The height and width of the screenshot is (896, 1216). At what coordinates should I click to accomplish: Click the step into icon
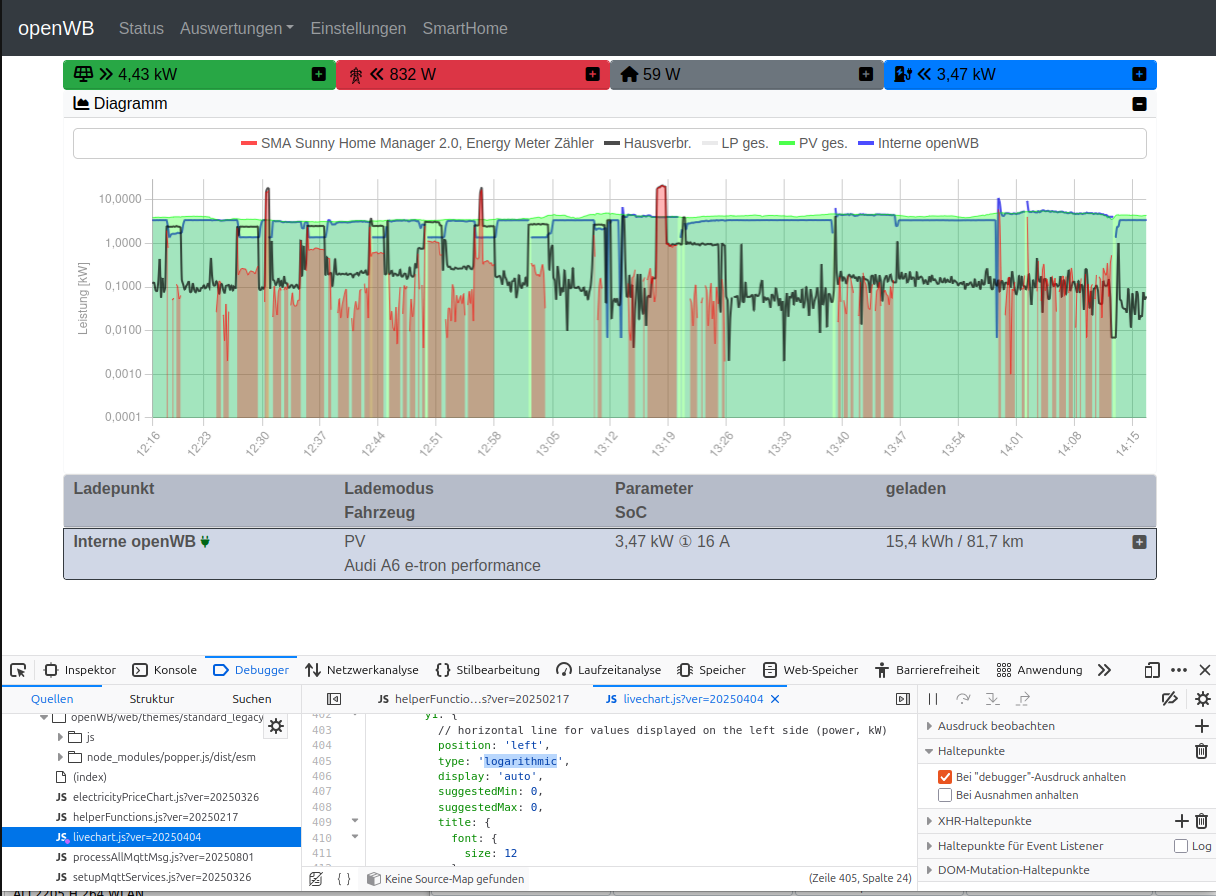pyautogui.click(x=991, y=699)
